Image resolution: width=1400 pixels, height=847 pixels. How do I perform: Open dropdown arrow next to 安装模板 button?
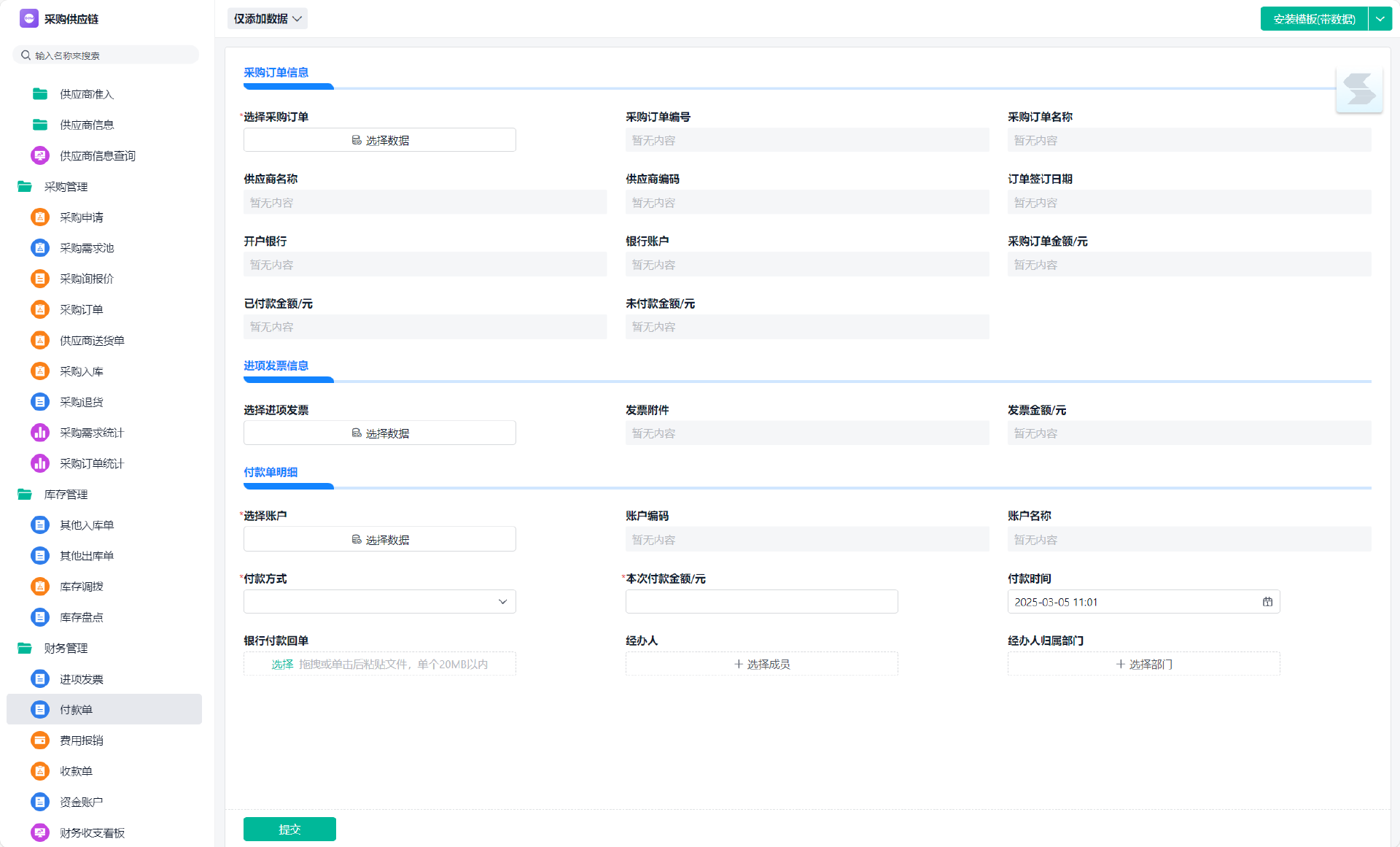tap(1380, 19)
